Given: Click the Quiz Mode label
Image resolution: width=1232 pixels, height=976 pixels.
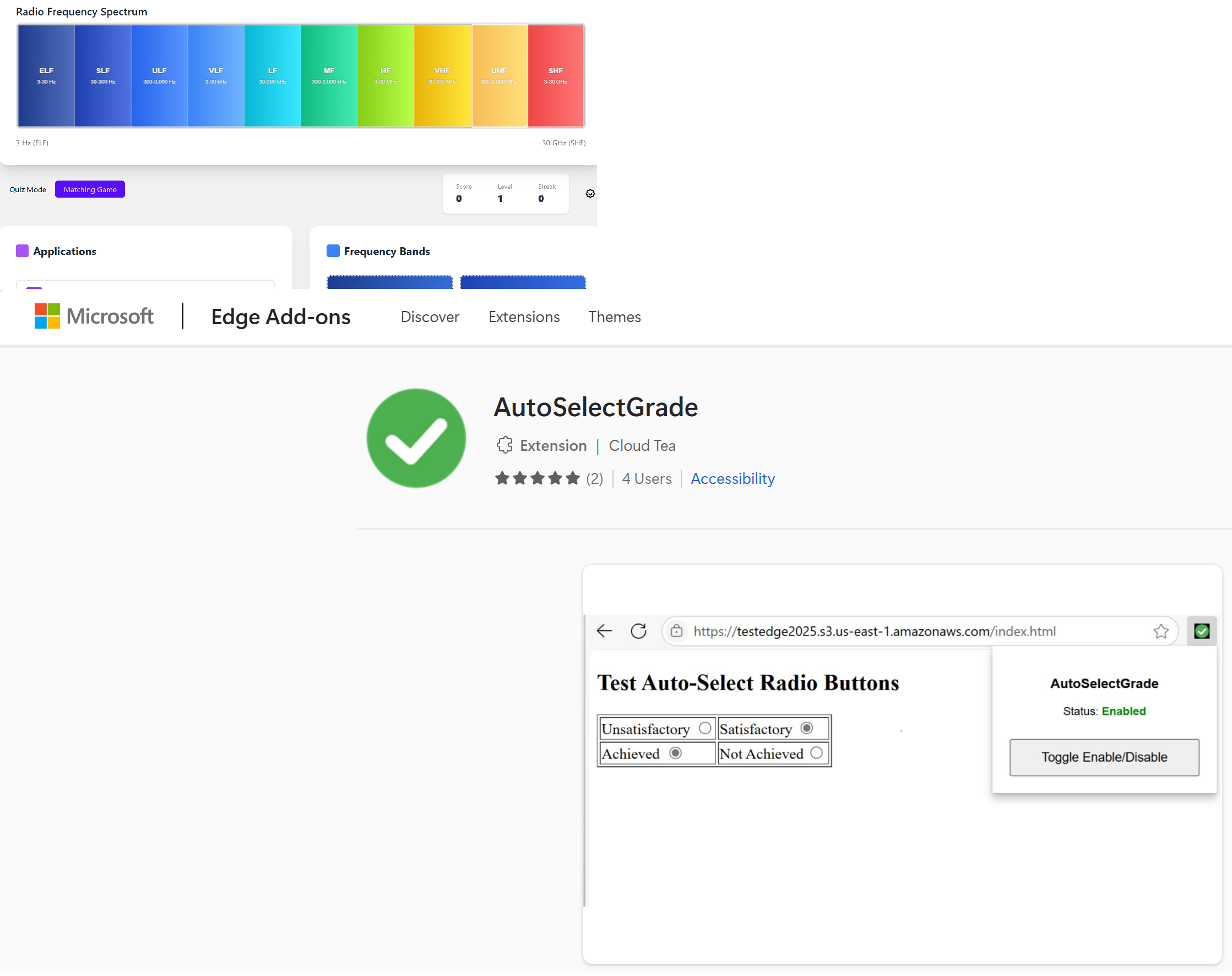Looking at the screenshot, I should click(28, 189).
